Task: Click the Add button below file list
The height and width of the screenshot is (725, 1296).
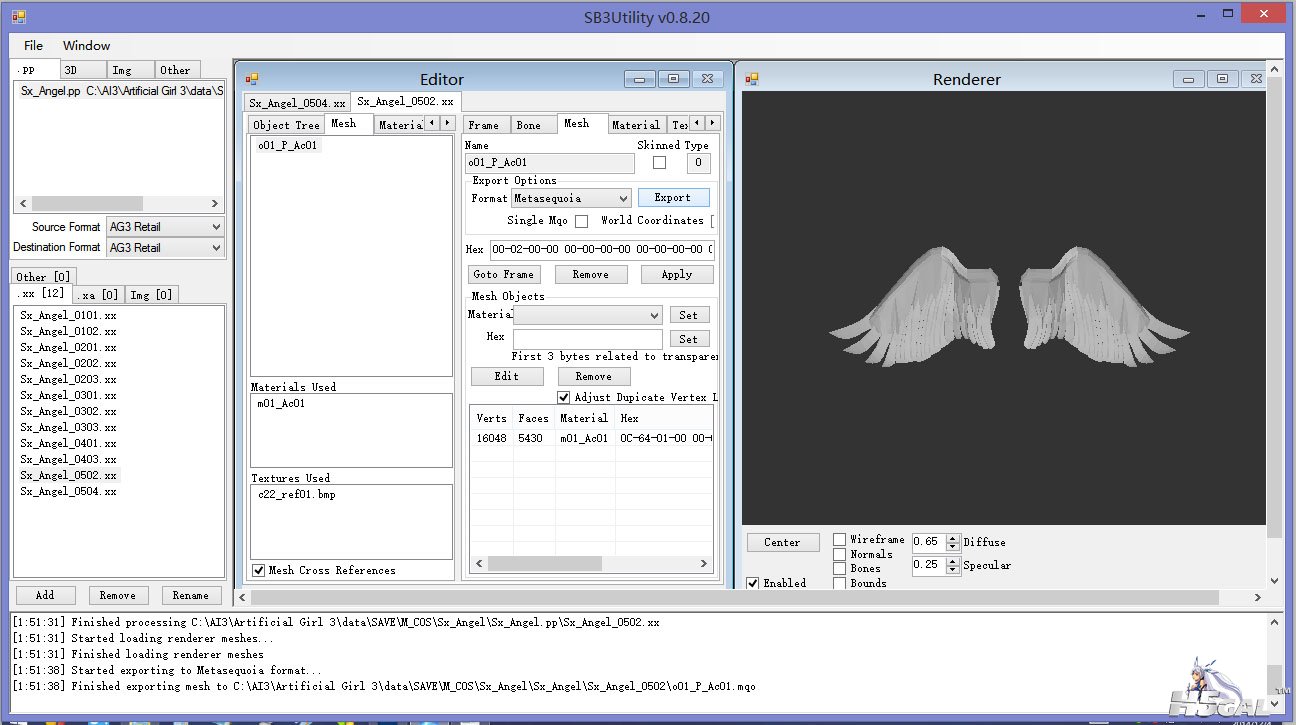Action: coord(45,595)
